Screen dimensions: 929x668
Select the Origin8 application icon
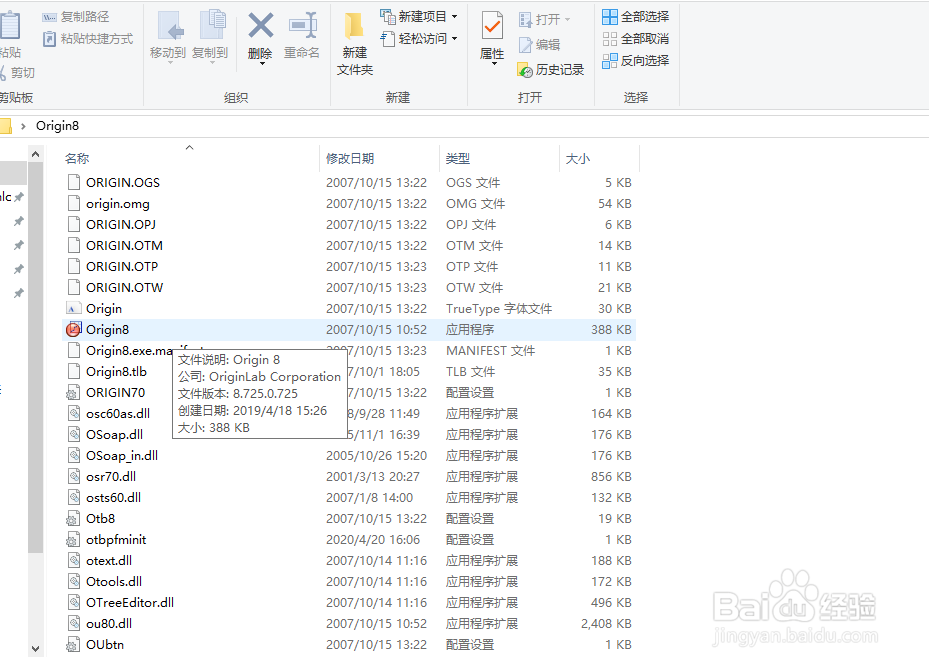pos(73,330)
